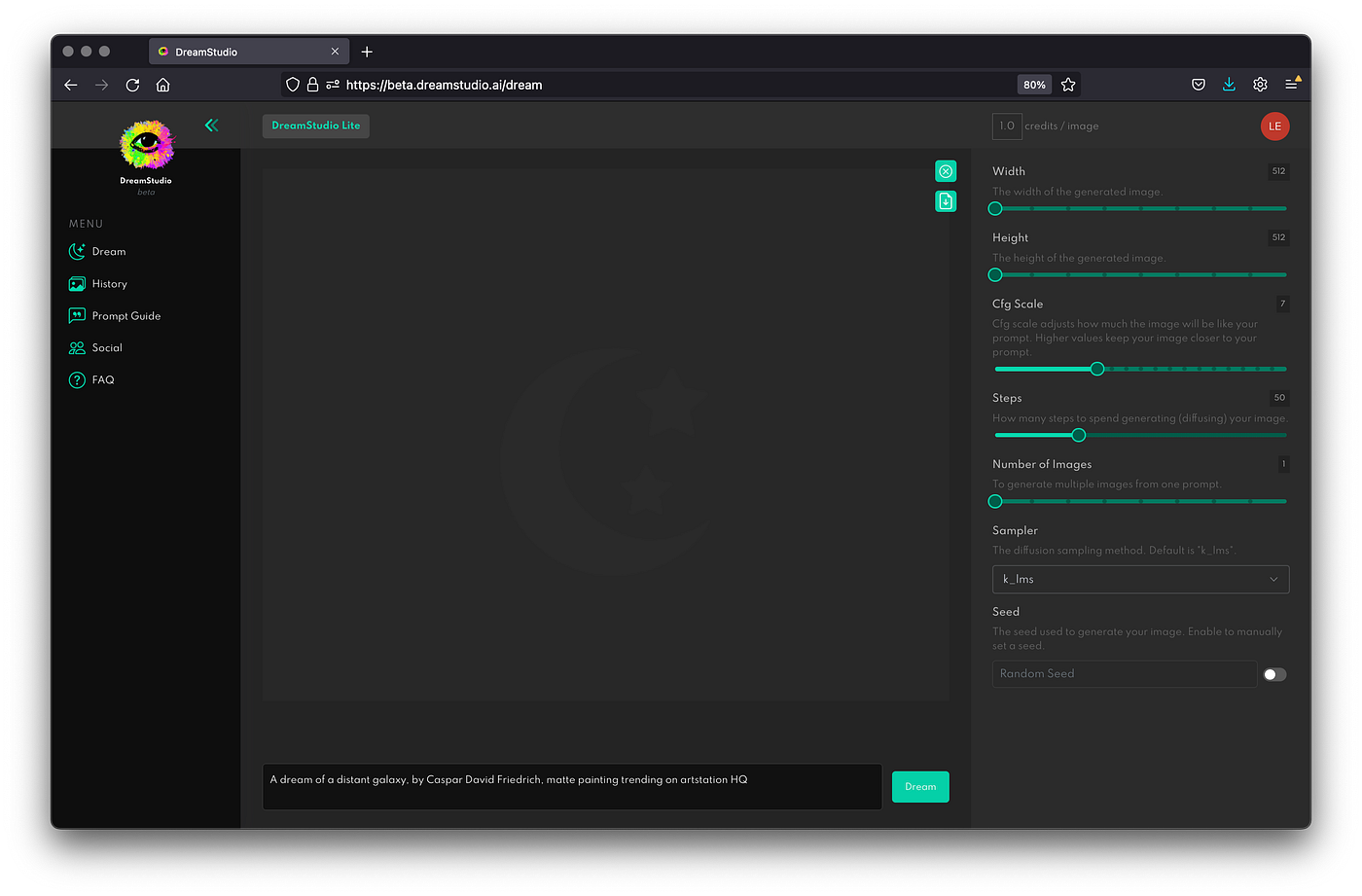Screen dimensions: 1362x896
Task: Open Dream from the sidebar menu
Action: [108, 252]
